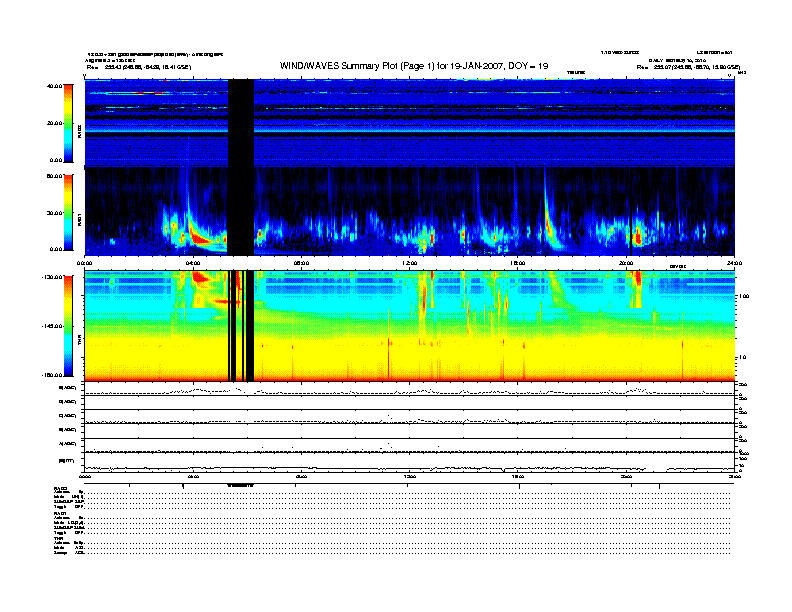Click the WIND/WAVES Summary Plot title
The width and height of the screenshot is (792, 612).
point(414,66)
